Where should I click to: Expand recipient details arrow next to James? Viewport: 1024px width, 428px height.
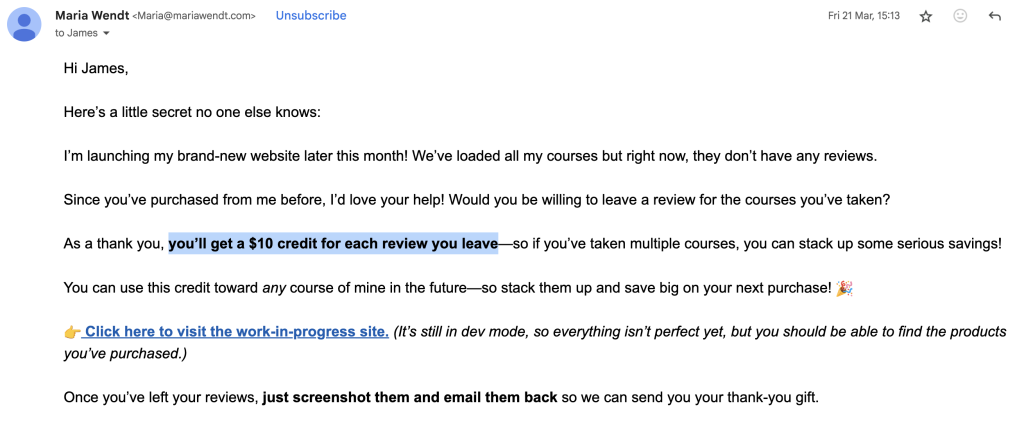coord(106,33)
